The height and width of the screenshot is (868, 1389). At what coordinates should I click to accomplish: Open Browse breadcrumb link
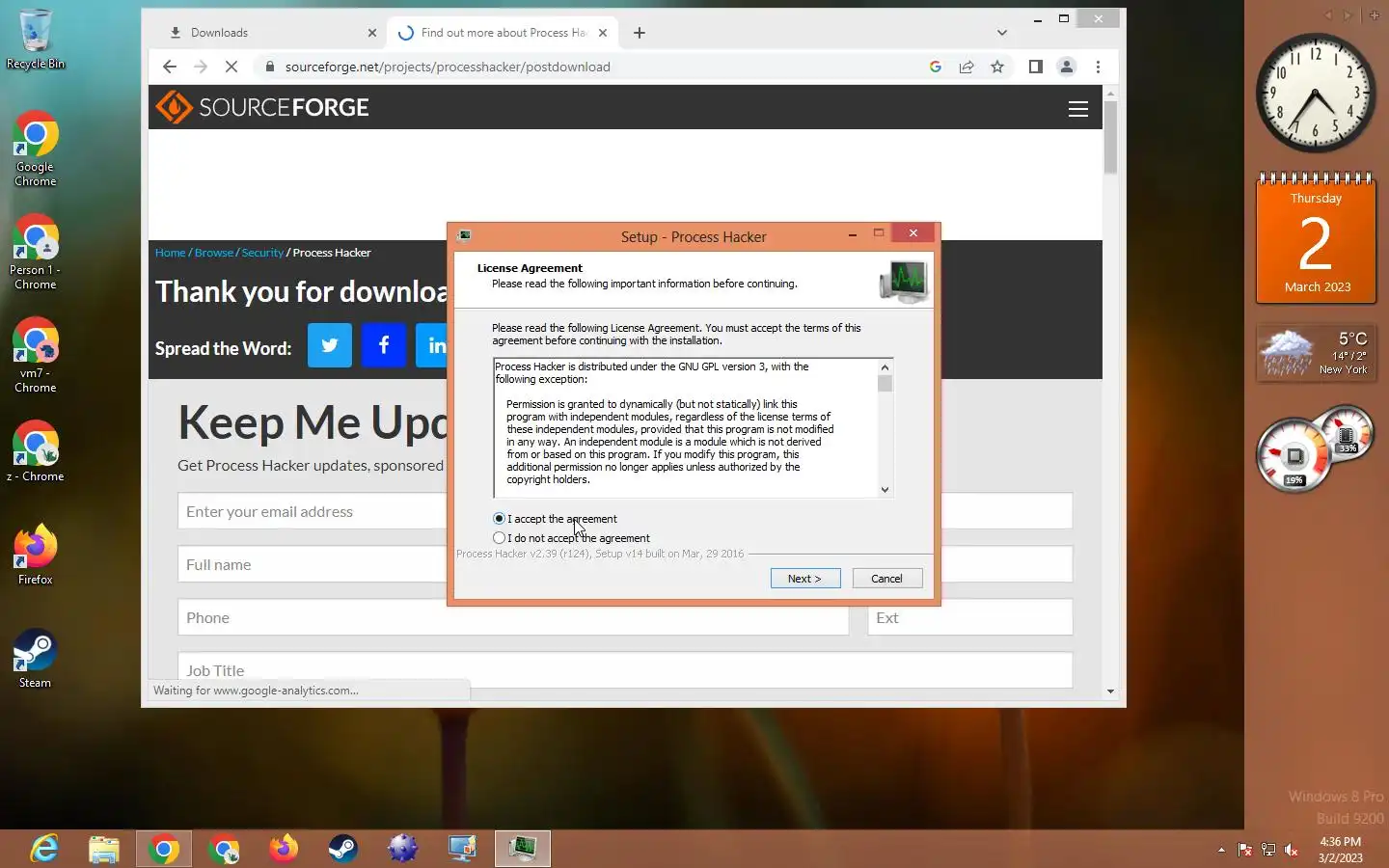[214, 253]
